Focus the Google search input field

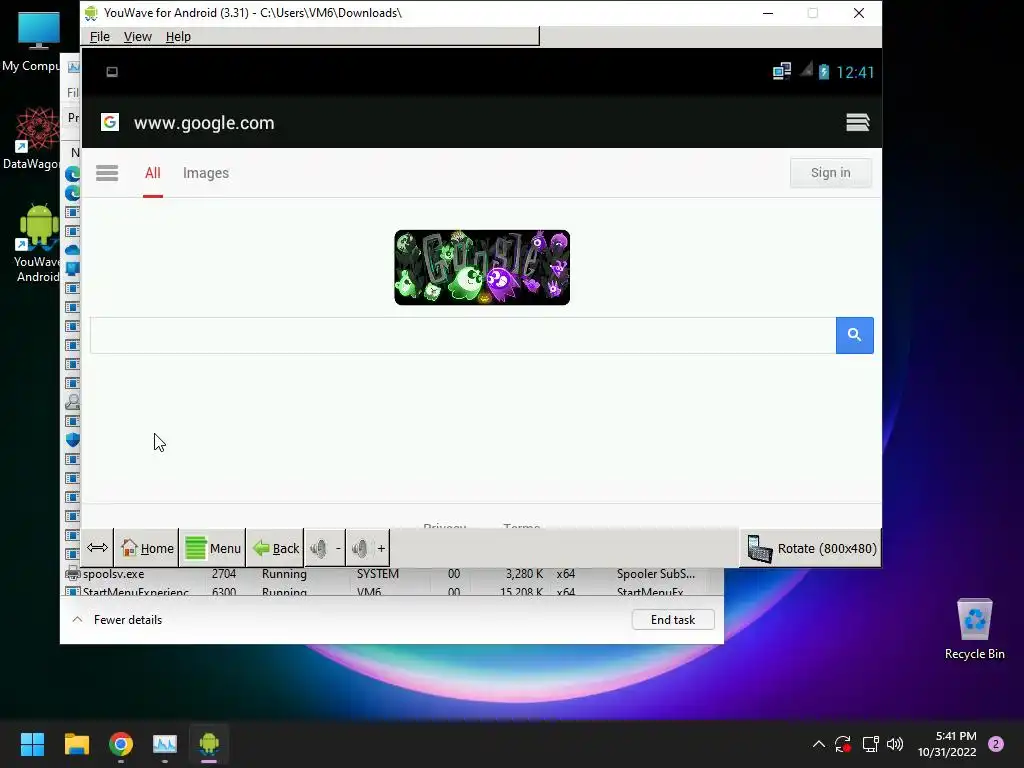point(462,335)
